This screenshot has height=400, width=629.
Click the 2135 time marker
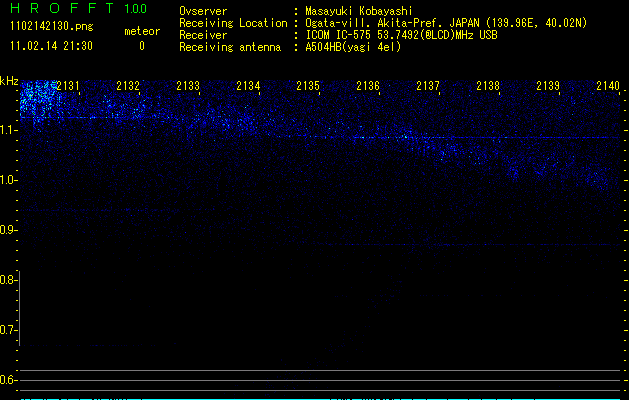[x=308, y=86]
